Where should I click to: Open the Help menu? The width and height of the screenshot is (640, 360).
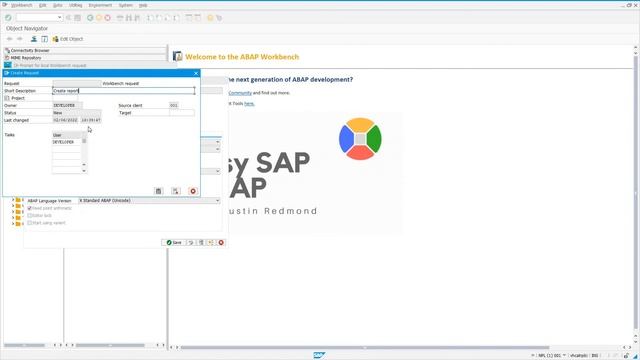(x=143, y=5)
